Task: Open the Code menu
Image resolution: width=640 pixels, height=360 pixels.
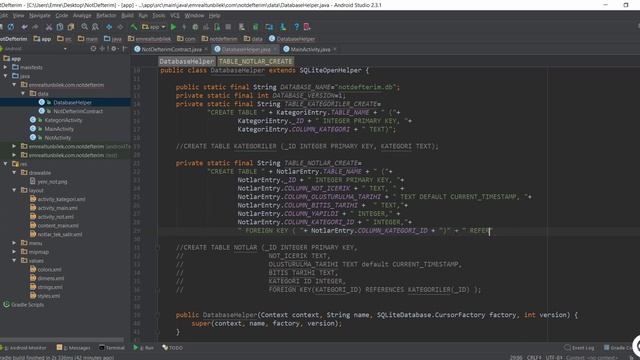Action: pyautogui.click(x=62, y=16)
